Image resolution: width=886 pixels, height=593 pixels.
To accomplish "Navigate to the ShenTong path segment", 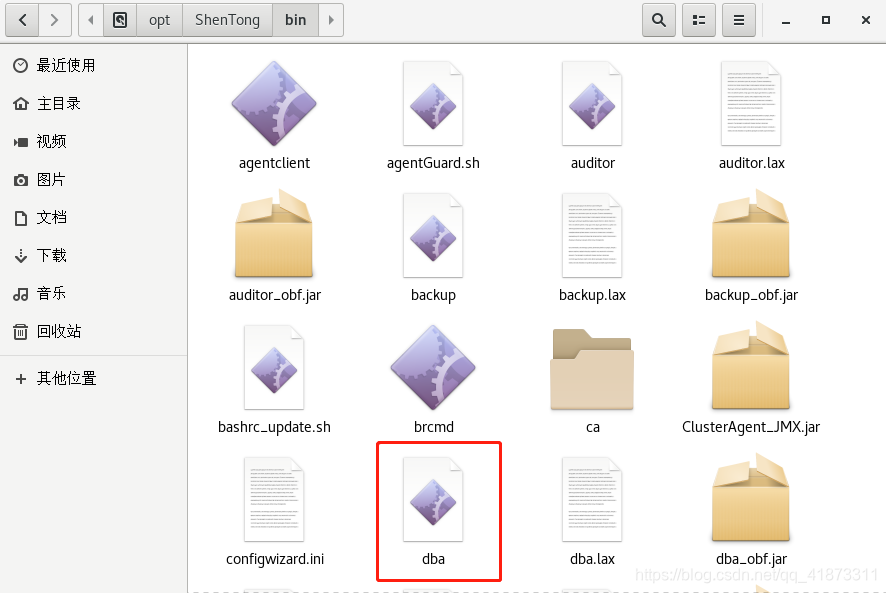I will point(227,20).
